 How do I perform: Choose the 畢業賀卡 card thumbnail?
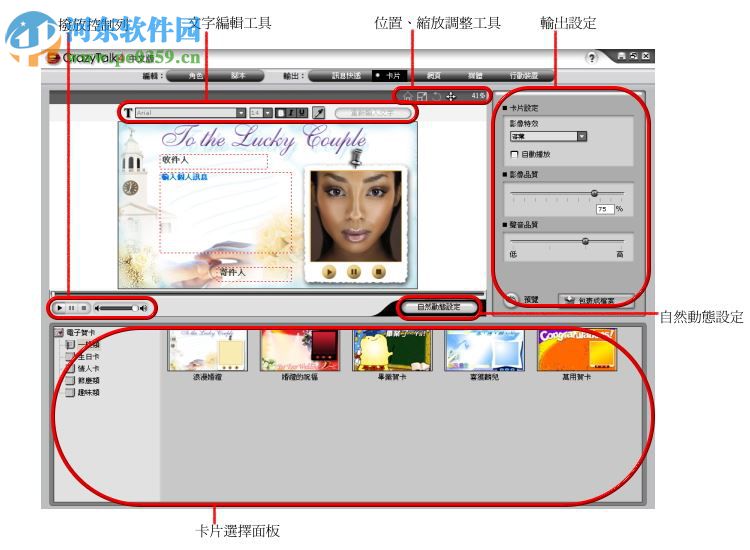pos(392,350)
